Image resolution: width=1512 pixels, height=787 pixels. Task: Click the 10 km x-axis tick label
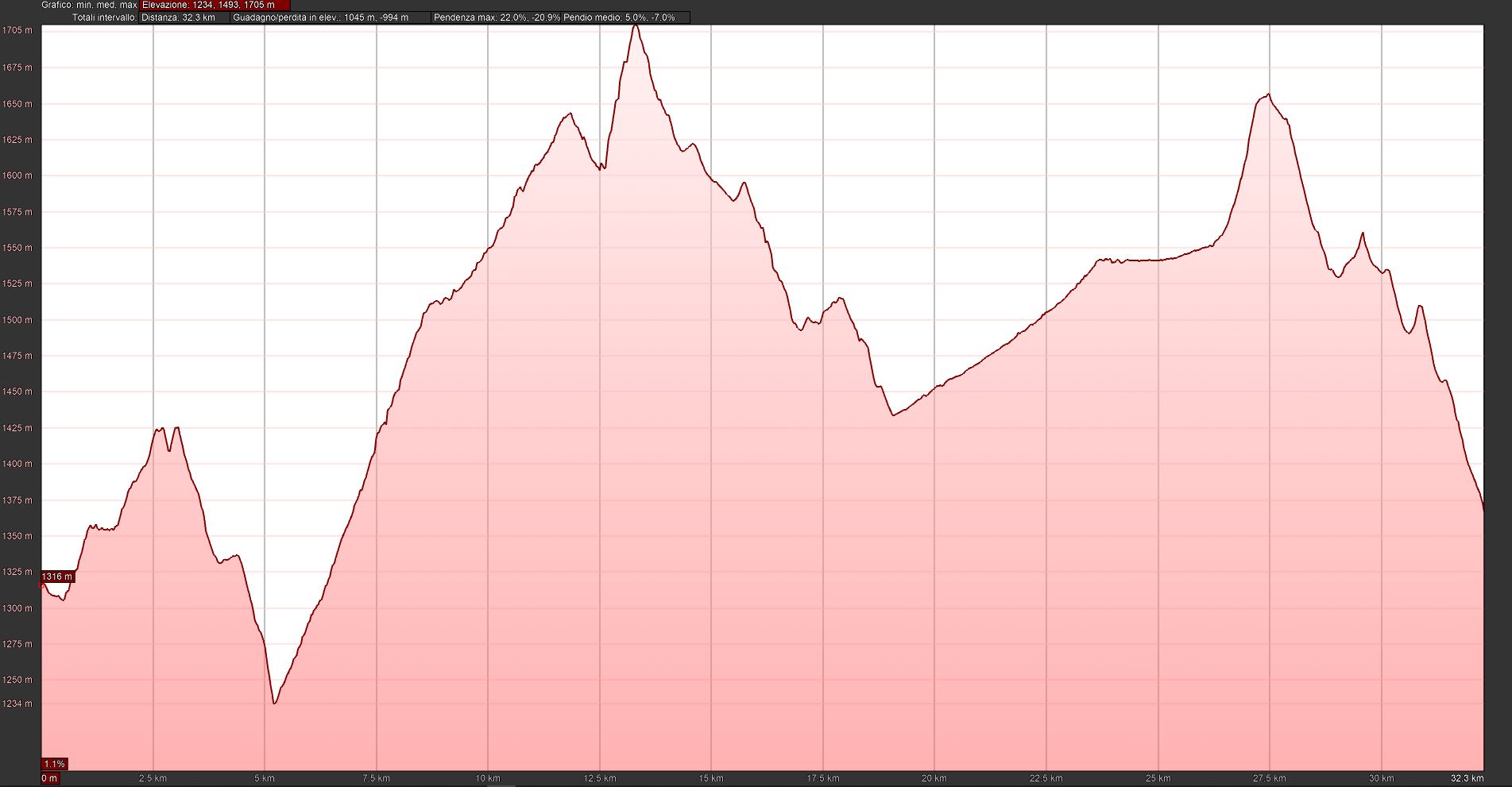click(x=487, y=778)
